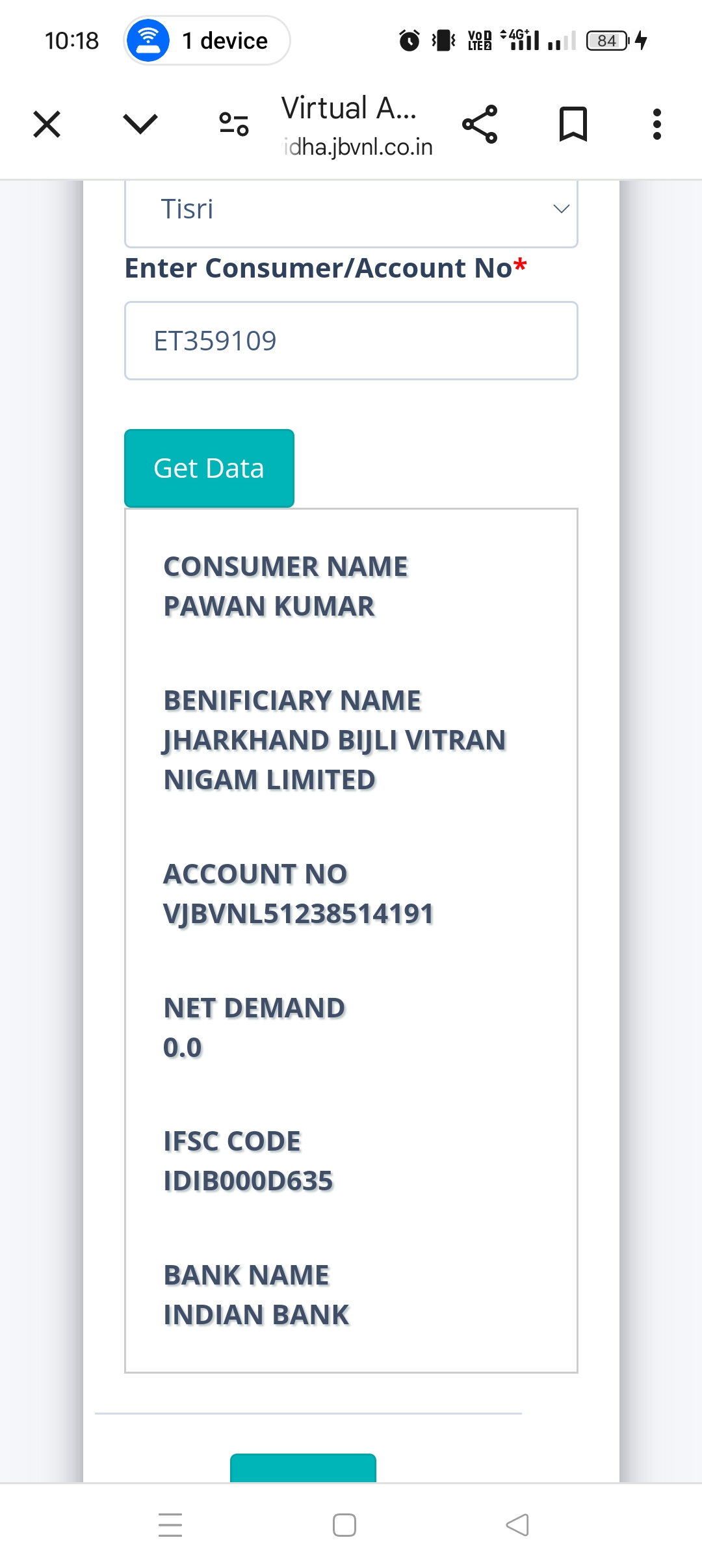Tap the hotspot 1 device indicator

click(x=207, y=40)
